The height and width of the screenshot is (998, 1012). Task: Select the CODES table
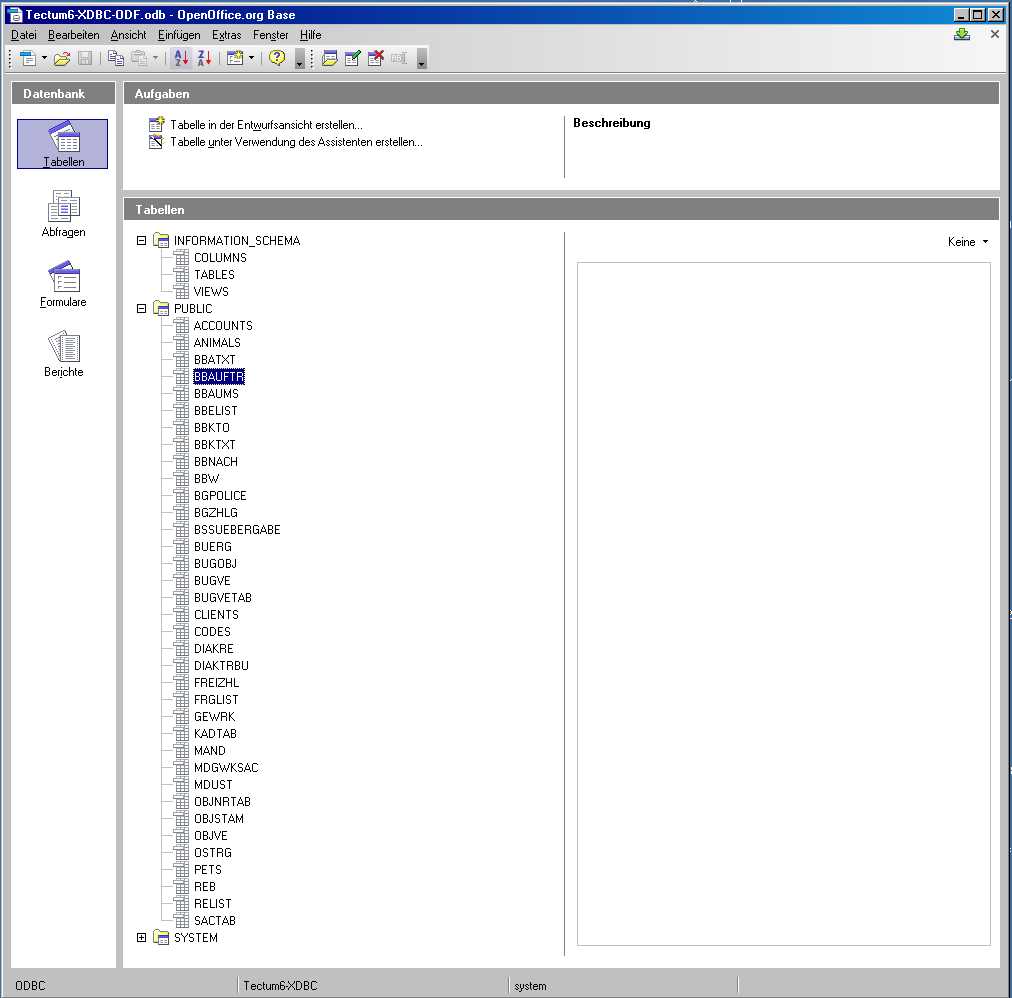pyautogui.click(x=212, y=631)
